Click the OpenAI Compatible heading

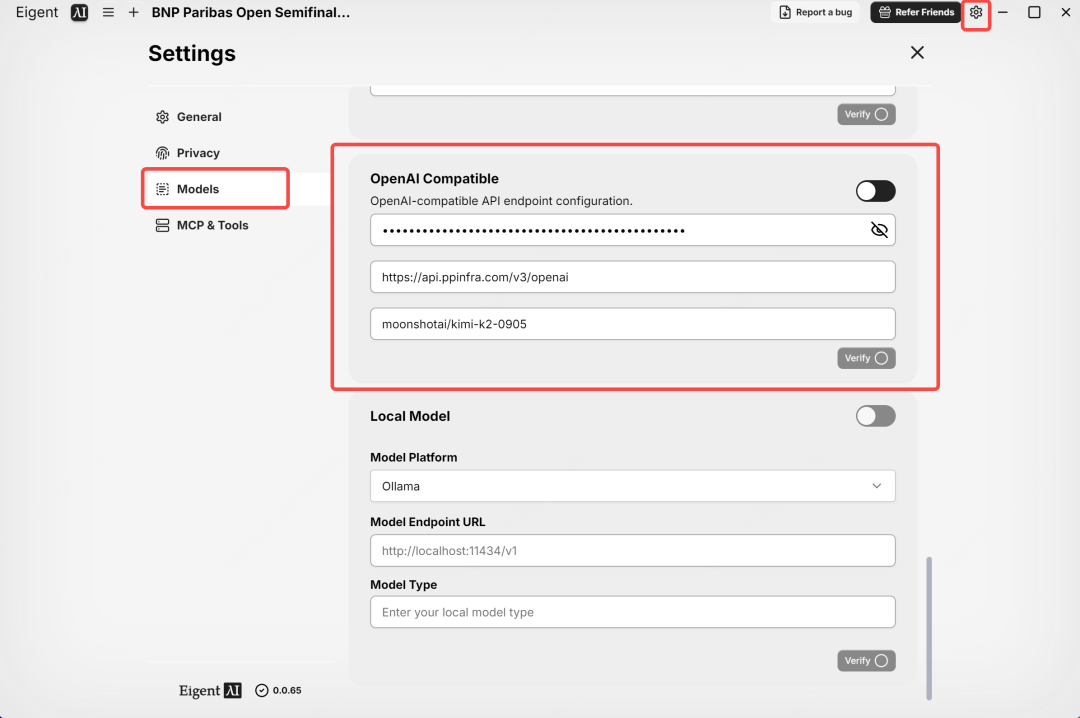[434, 178]
